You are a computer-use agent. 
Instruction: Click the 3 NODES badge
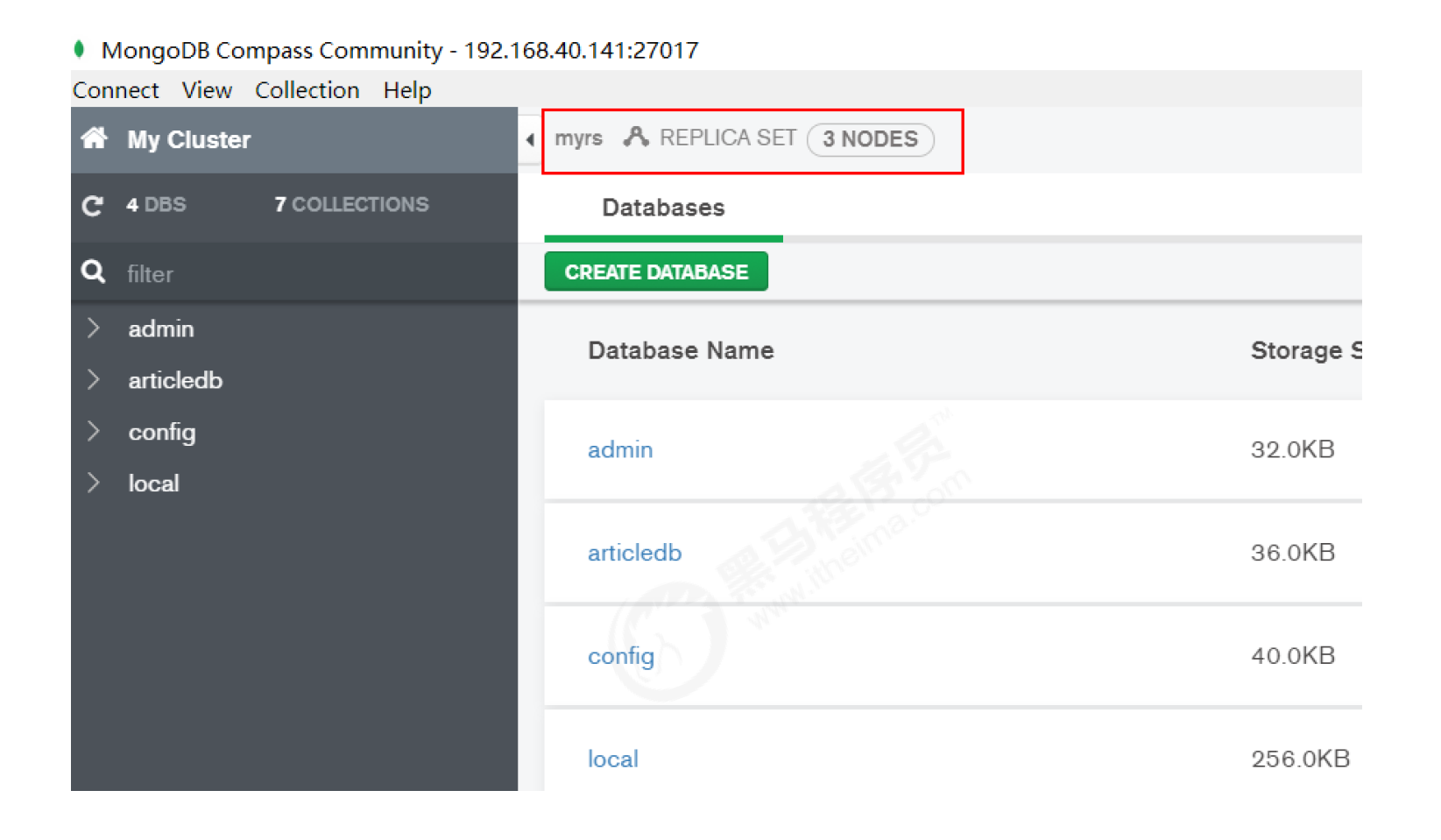870,139
